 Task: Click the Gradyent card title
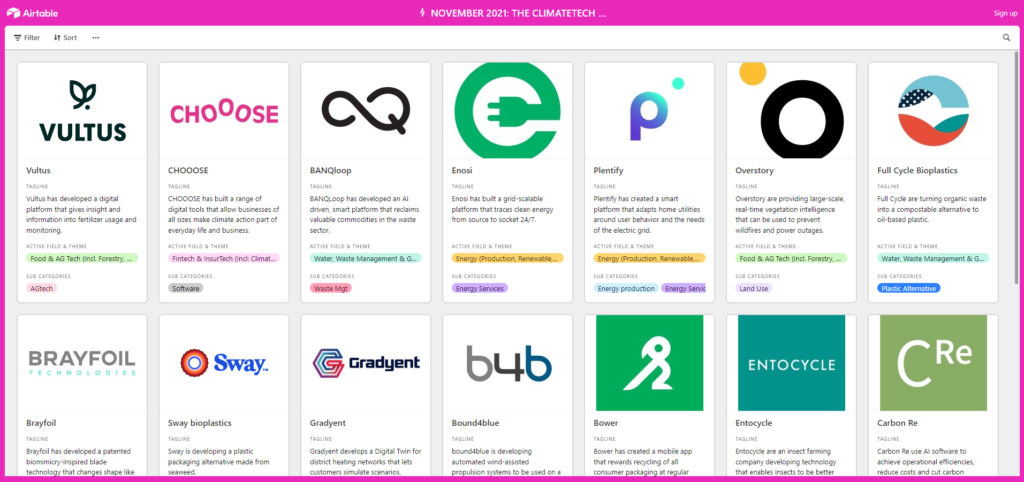pos(328,423)
